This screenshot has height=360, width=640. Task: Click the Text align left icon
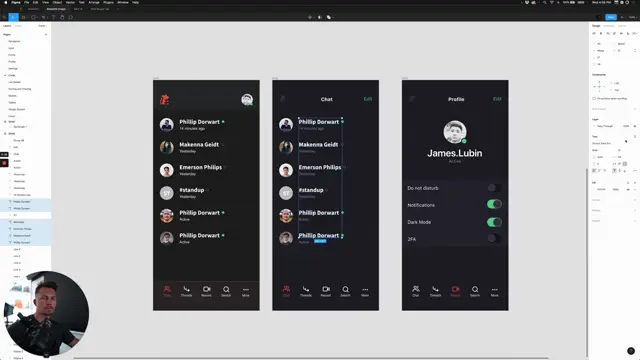[594, 171]
